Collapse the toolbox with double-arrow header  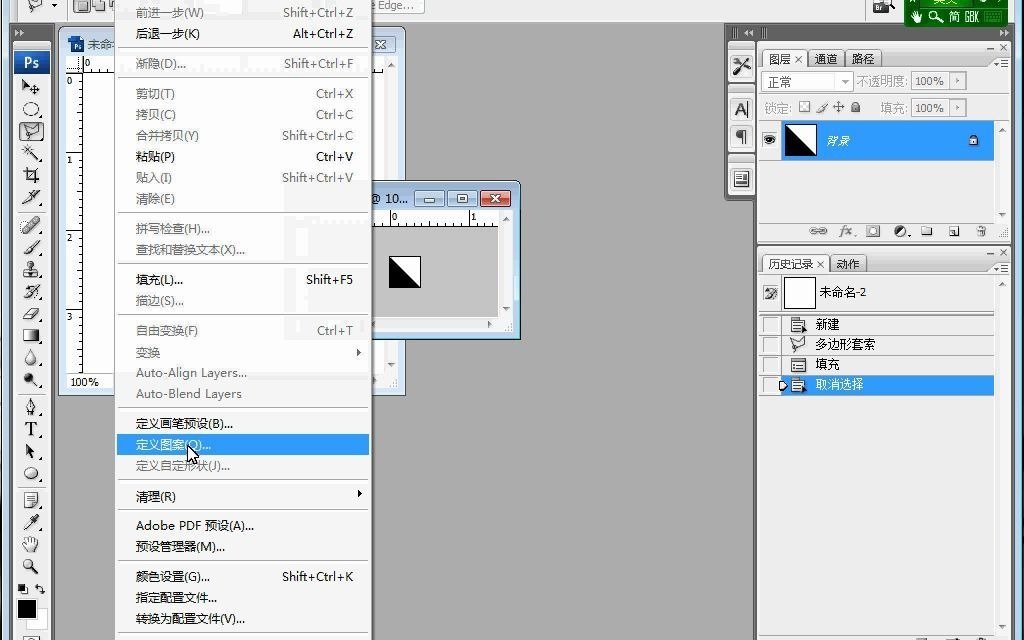[x=20, y=33]
